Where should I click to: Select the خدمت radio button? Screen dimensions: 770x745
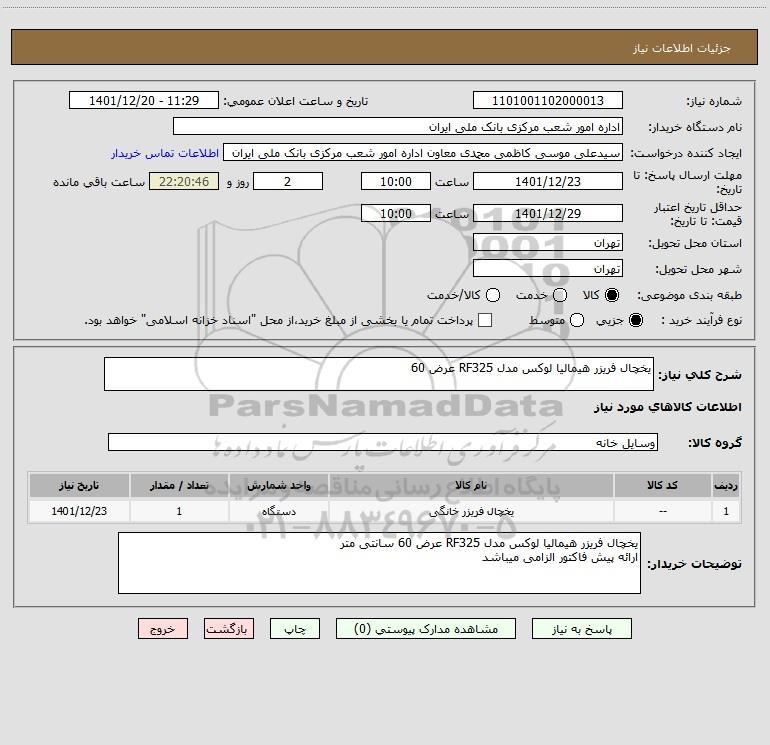pyautogui.click(x=560, y=295)
